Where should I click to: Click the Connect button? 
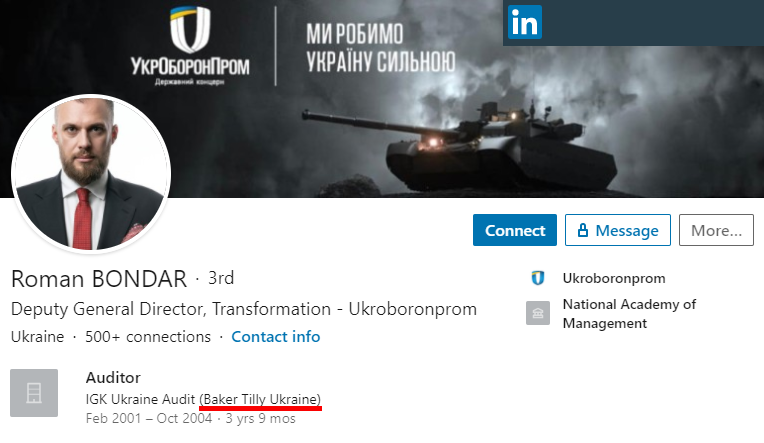[515, 230]
